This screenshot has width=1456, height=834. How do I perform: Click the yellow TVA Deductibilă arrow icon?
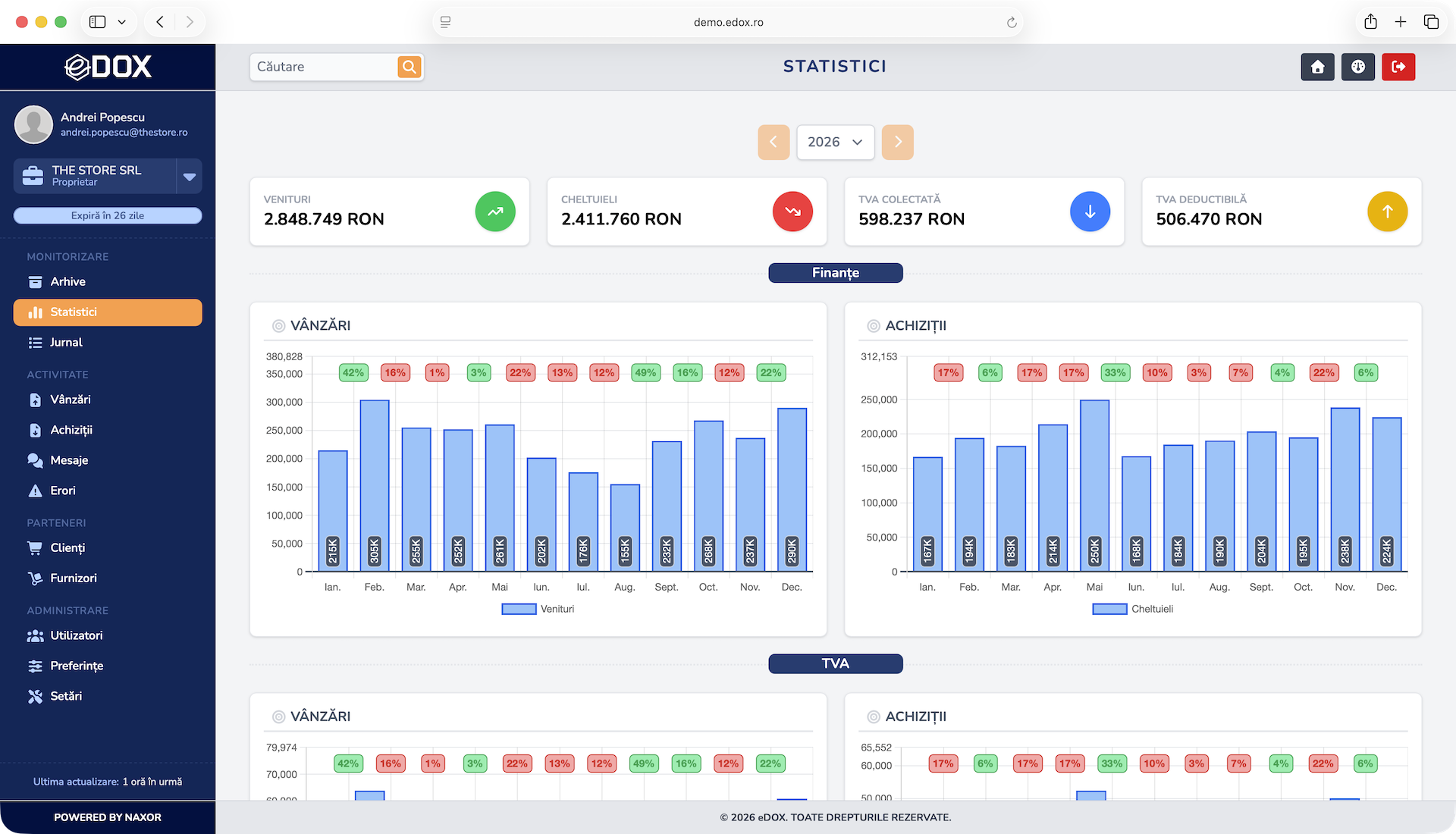click(x=1387, y=212)
